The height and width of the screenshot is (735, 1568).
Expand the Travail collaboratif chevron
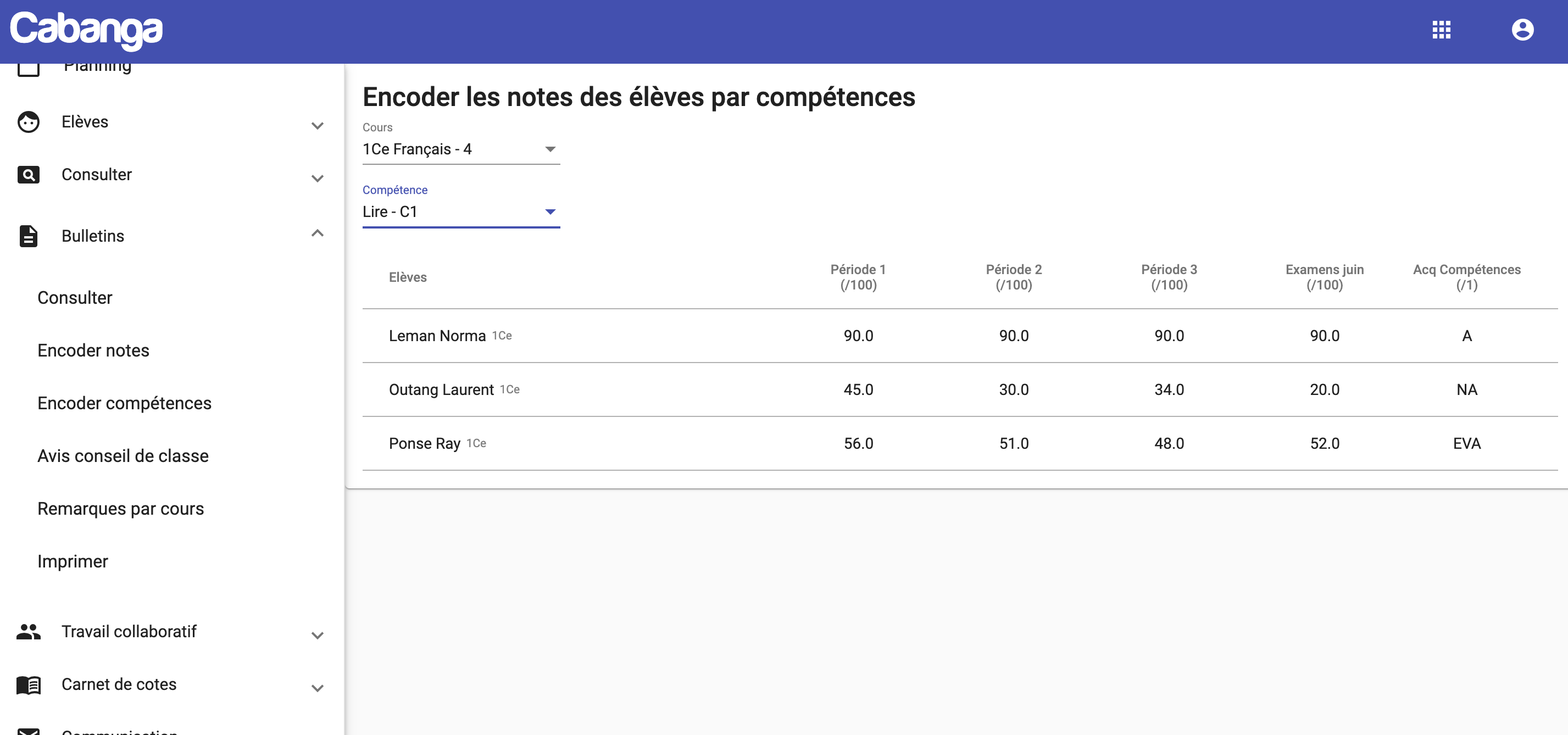pos(317,636)
